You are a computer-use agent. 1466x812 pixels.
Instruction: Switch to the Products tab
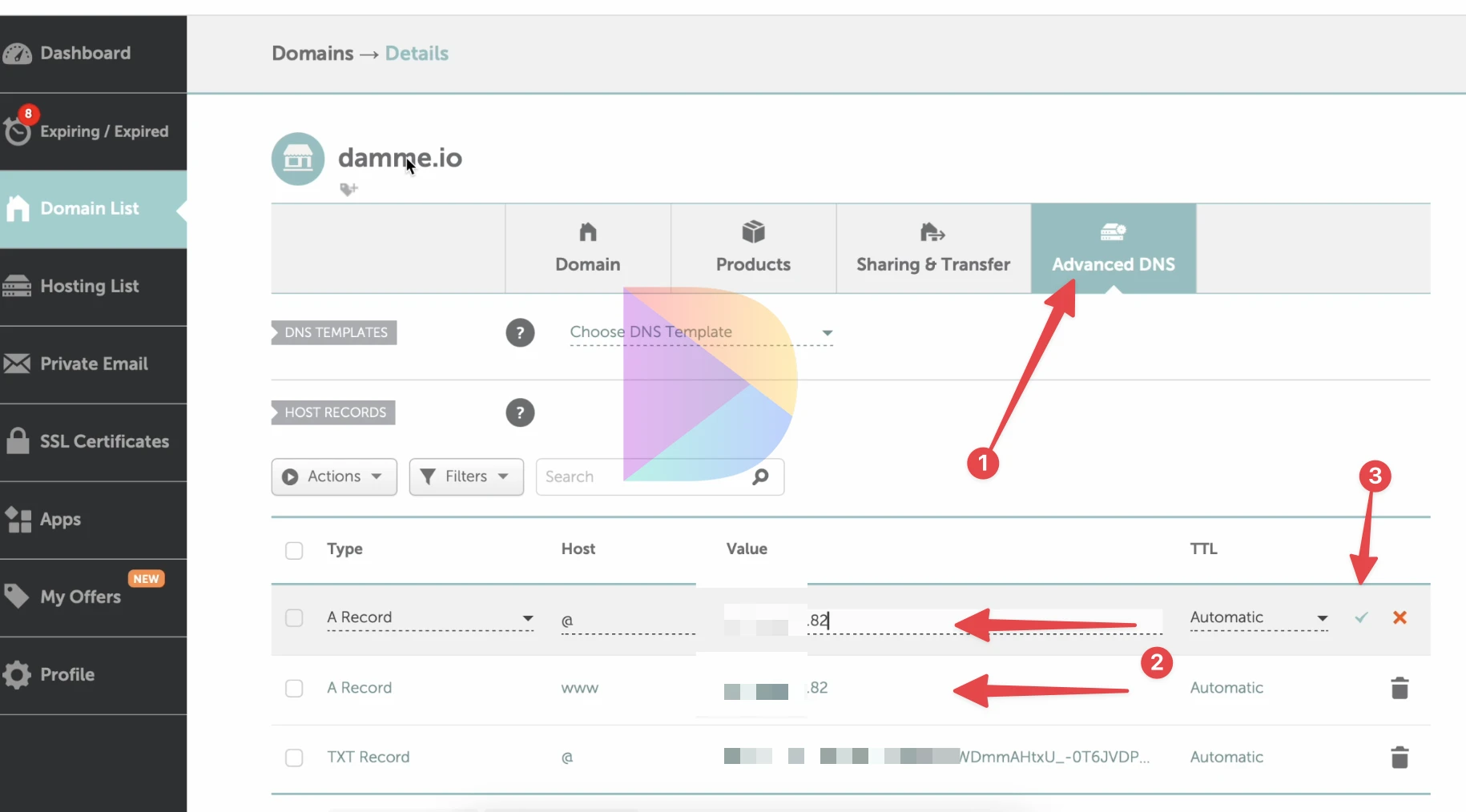[x=753, y=248]
